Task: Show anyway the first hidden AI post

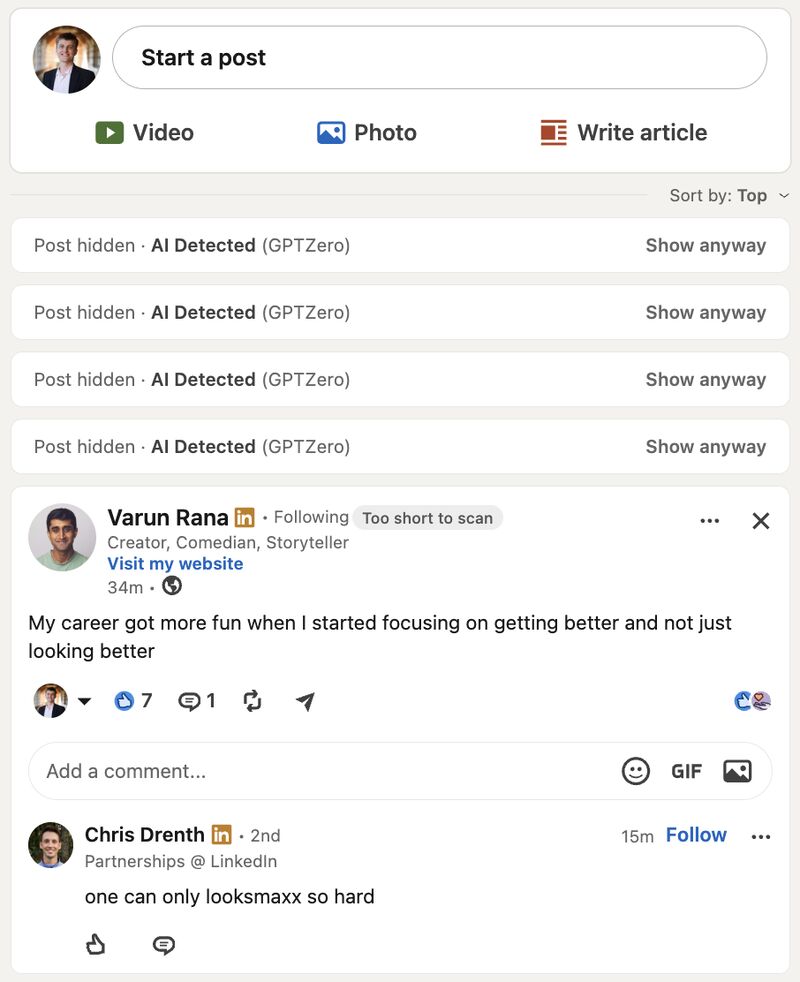Action: [x=705, y=246]
